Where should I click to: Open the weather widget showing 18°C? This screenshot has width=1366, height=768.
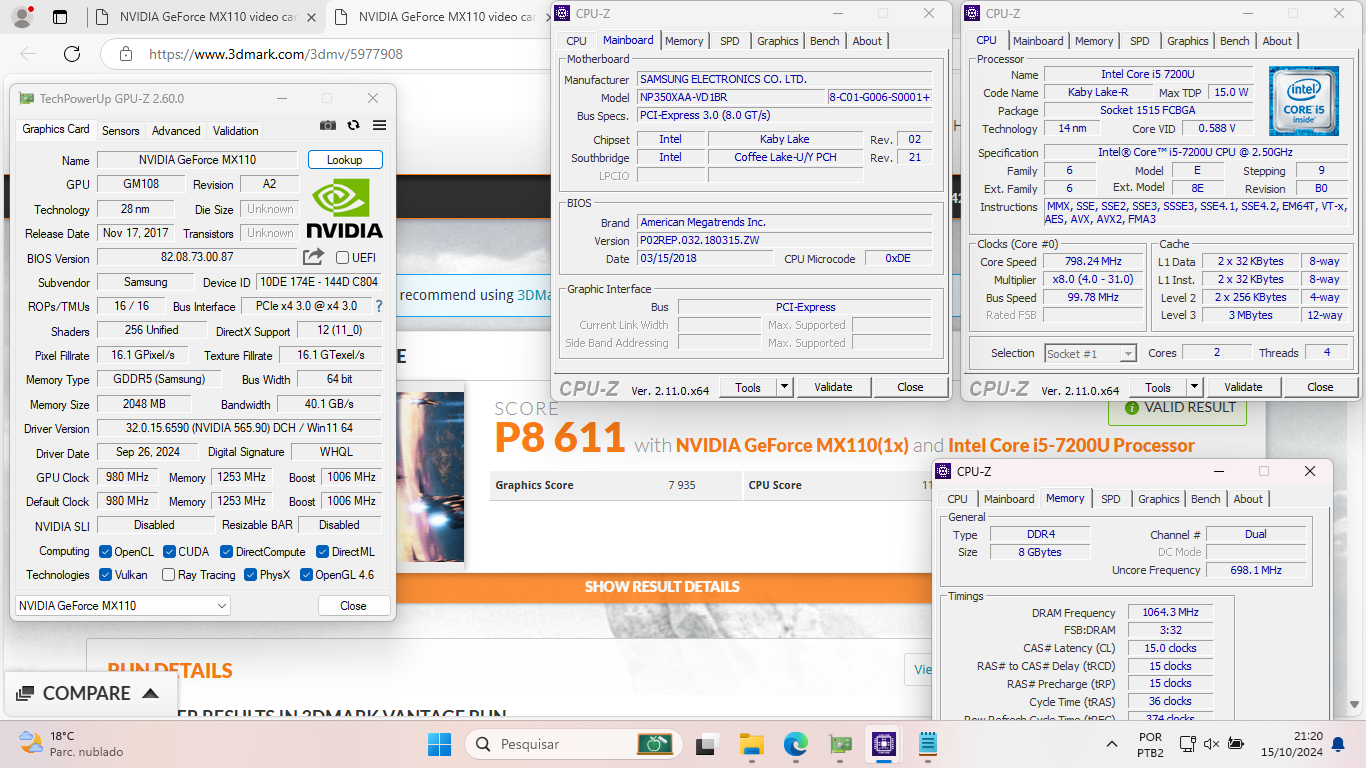tap(70, 743)
